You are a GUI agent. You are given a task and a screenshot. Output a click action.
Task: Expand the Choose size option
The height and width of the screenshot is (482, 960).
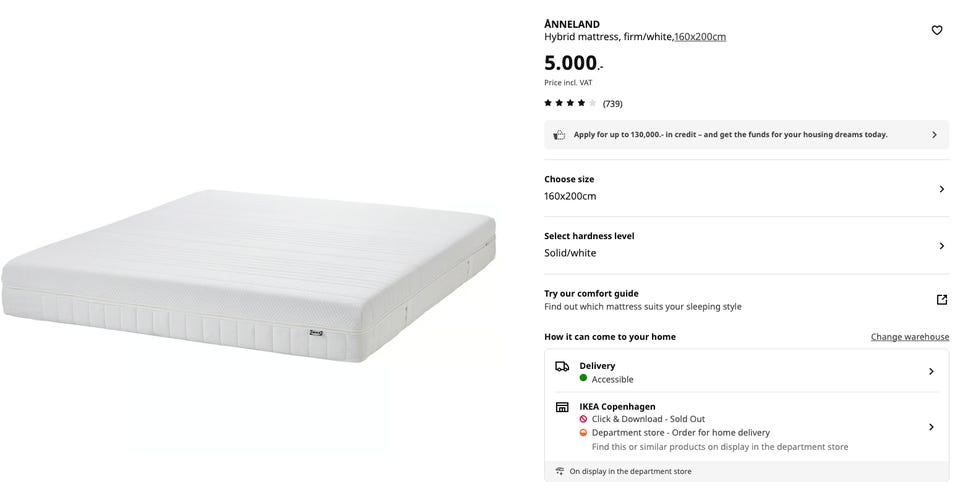(941, 189)
